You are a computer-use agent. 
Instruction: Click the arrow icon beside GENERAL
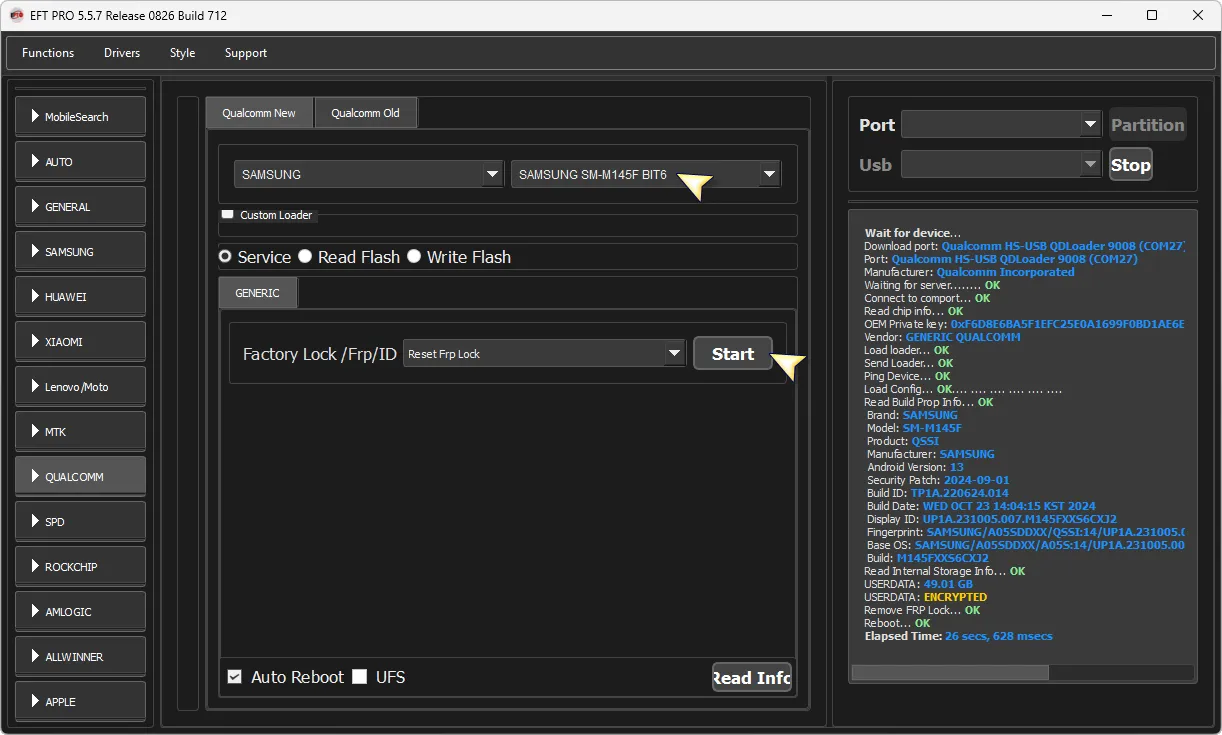[x=35, y=206]
